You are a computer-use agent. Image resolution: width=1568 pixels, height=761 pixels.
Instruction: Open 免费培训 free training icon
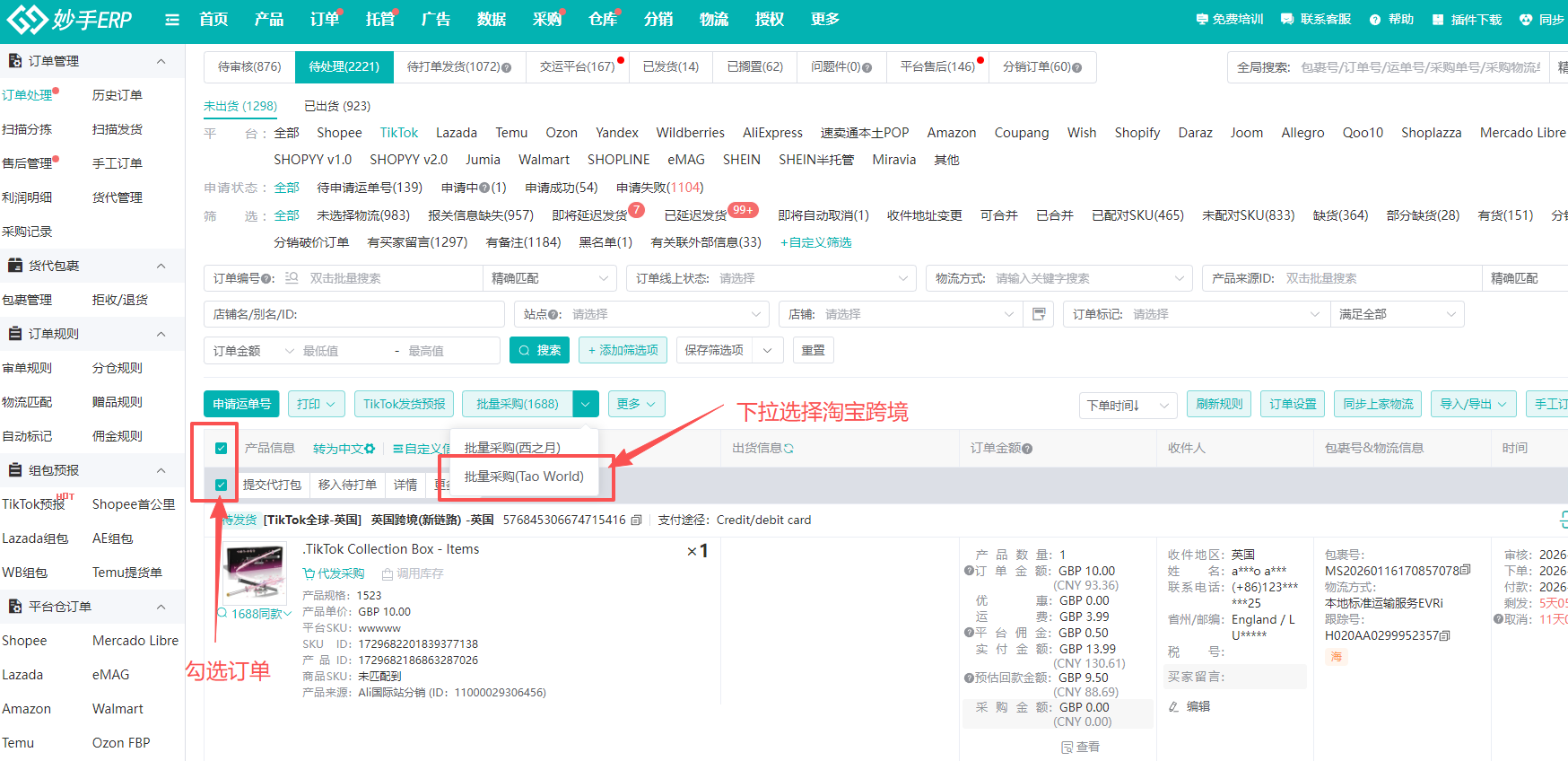click(1202, 19)
